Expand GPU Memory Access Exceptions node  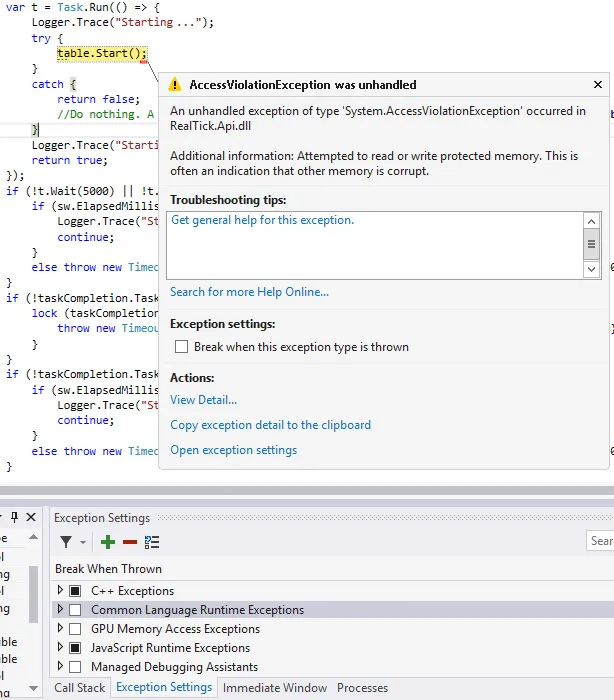pyautogui.click(x=60, y=628)
